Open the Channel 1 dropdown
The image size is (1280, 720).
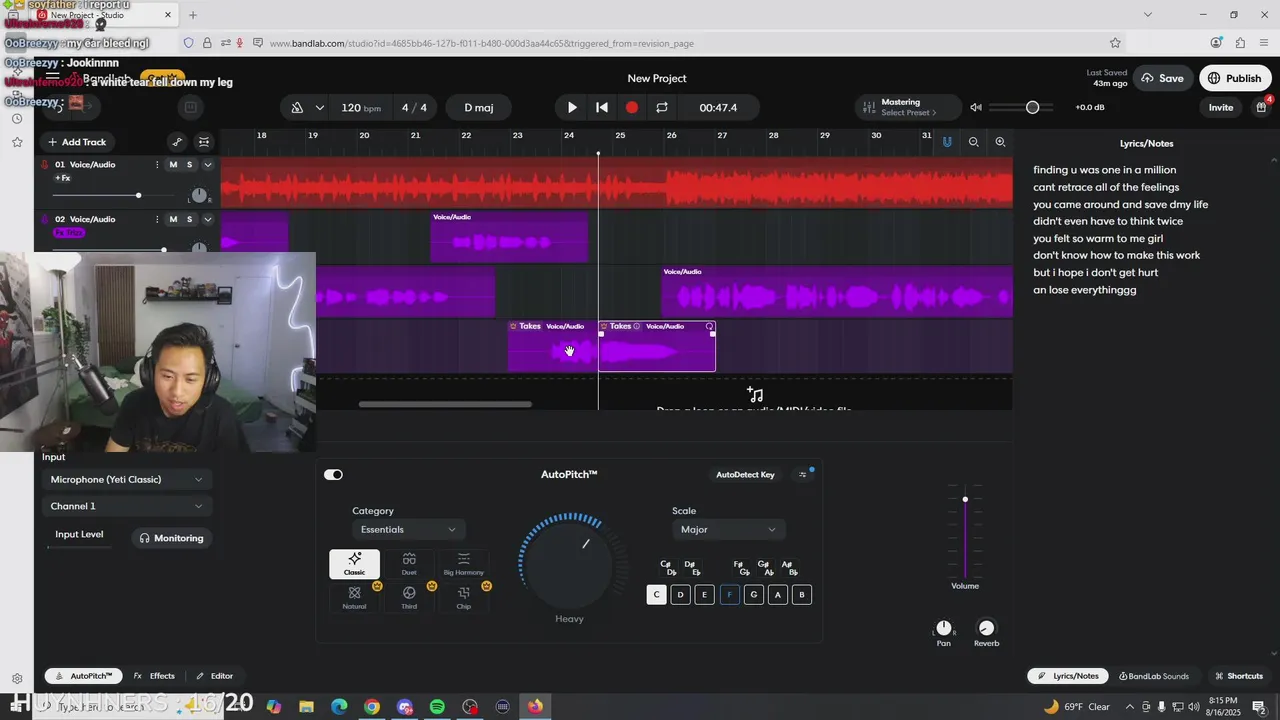click(127, 507)
